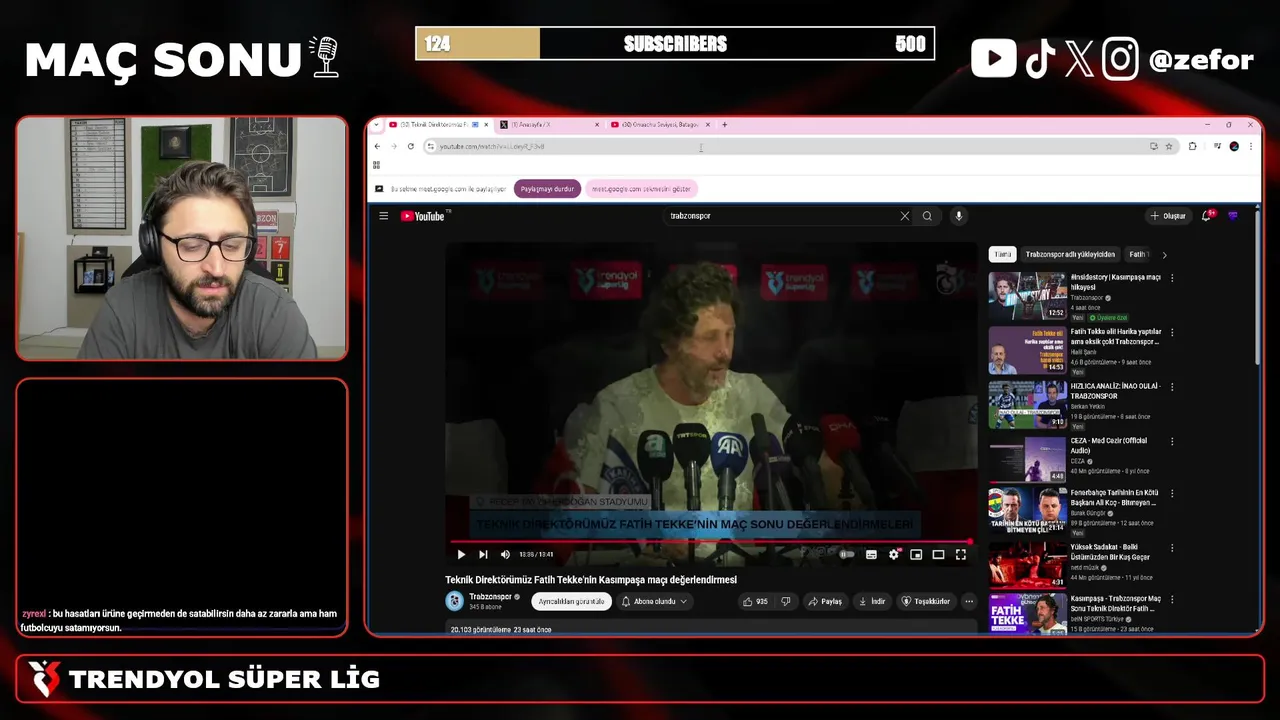Open options menu for 'Yüksek Sadakat' video

click(x=1172, y=548)
